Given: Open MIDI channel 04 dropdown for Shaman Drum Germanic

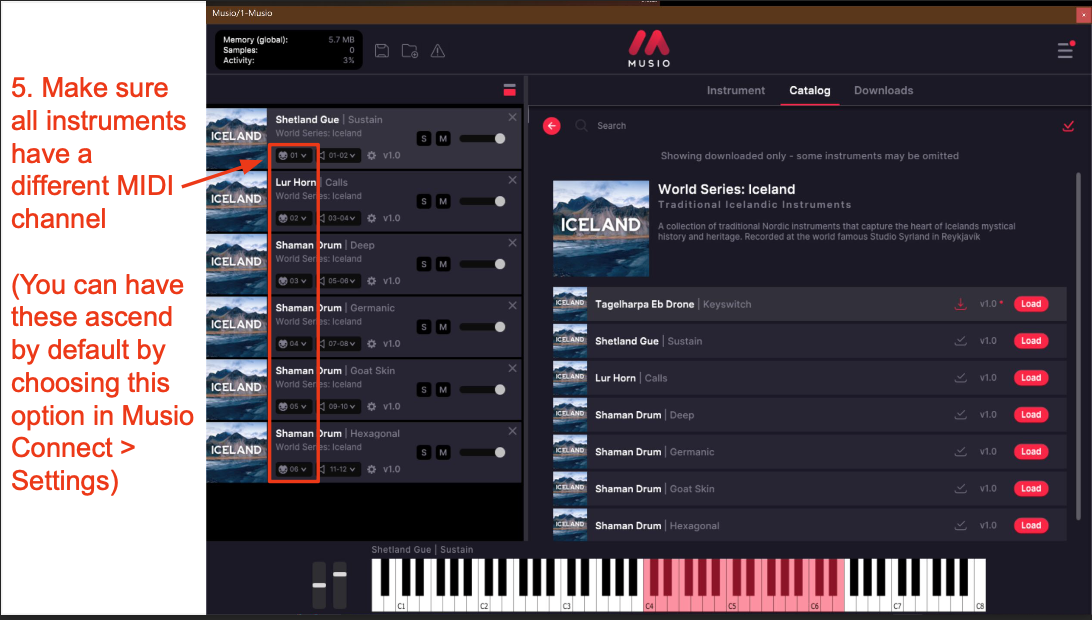Looking at the screenshot, I should click(293, 343).
